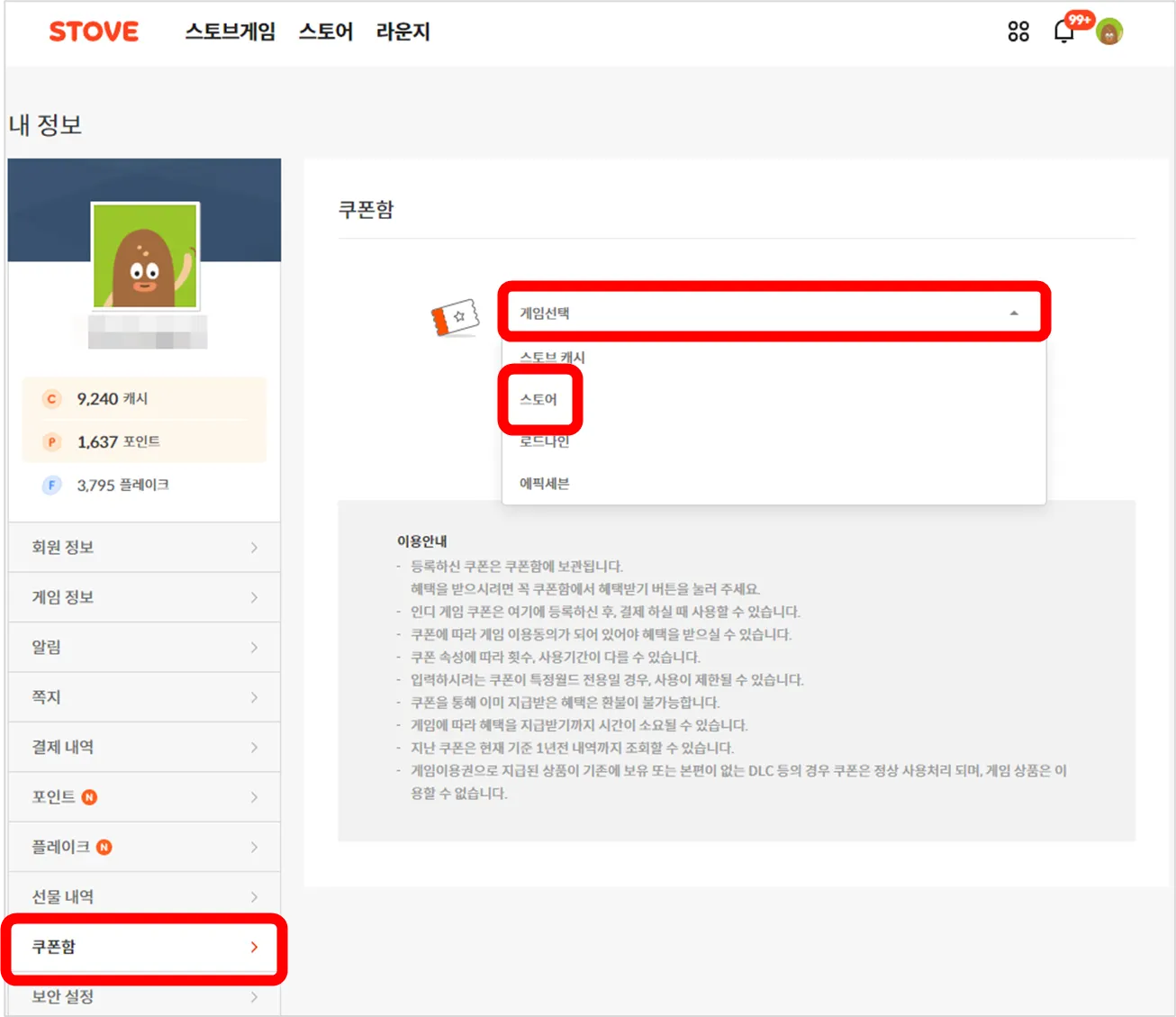Click the chevron on the 결제 내역 row
The image size is (1176, 1017).
click(x=255, y=748)
